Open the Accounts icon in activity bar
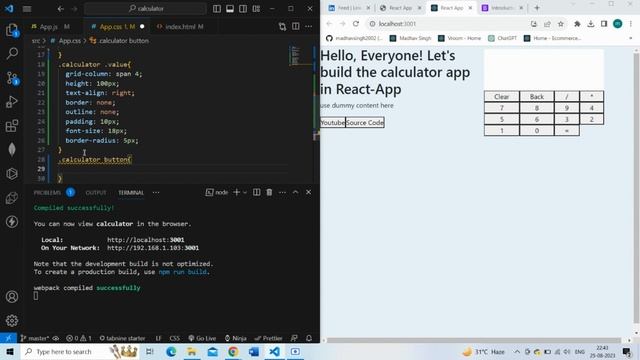This screenshot has width=640, height=360. pyautogui.click(x=12, y=297)
